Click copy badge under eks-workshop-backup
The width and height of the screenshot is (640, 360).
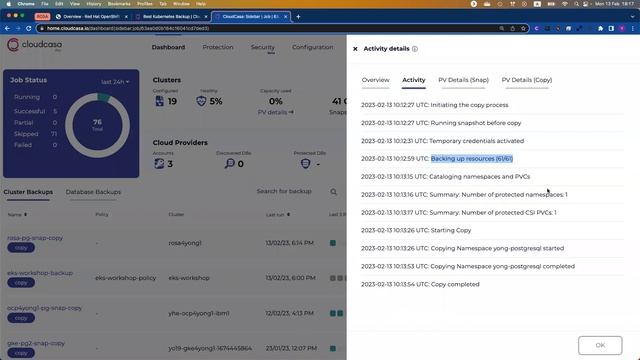click(x=21, y=283)
